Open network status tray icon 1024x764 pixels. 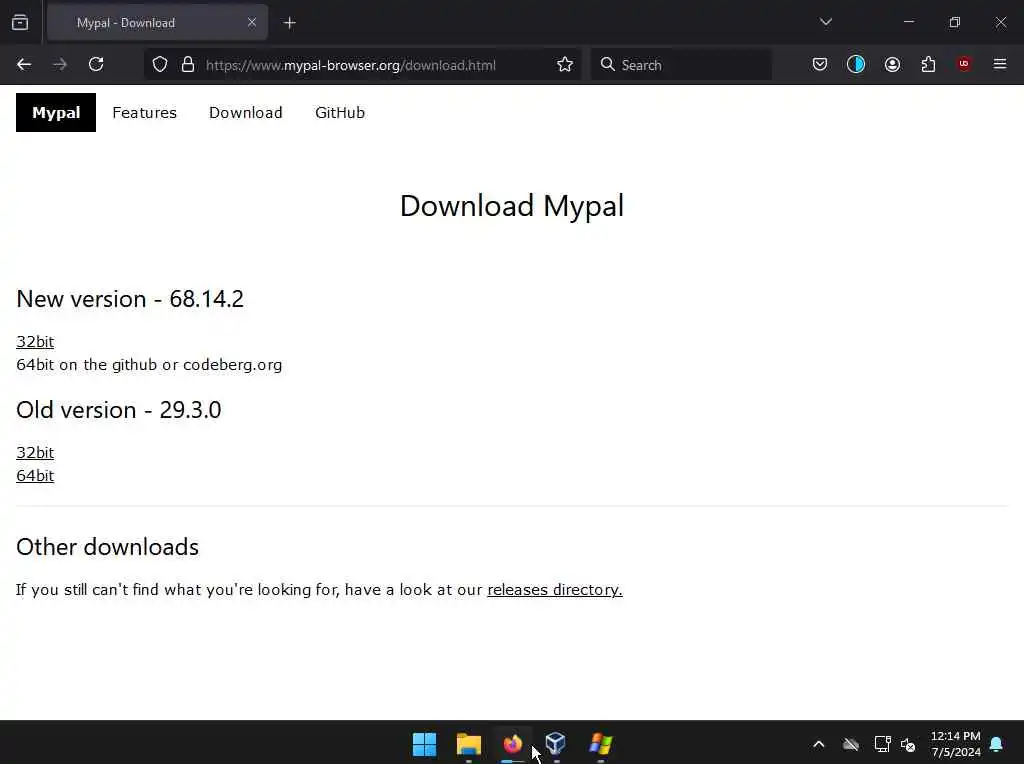point(882,744)
